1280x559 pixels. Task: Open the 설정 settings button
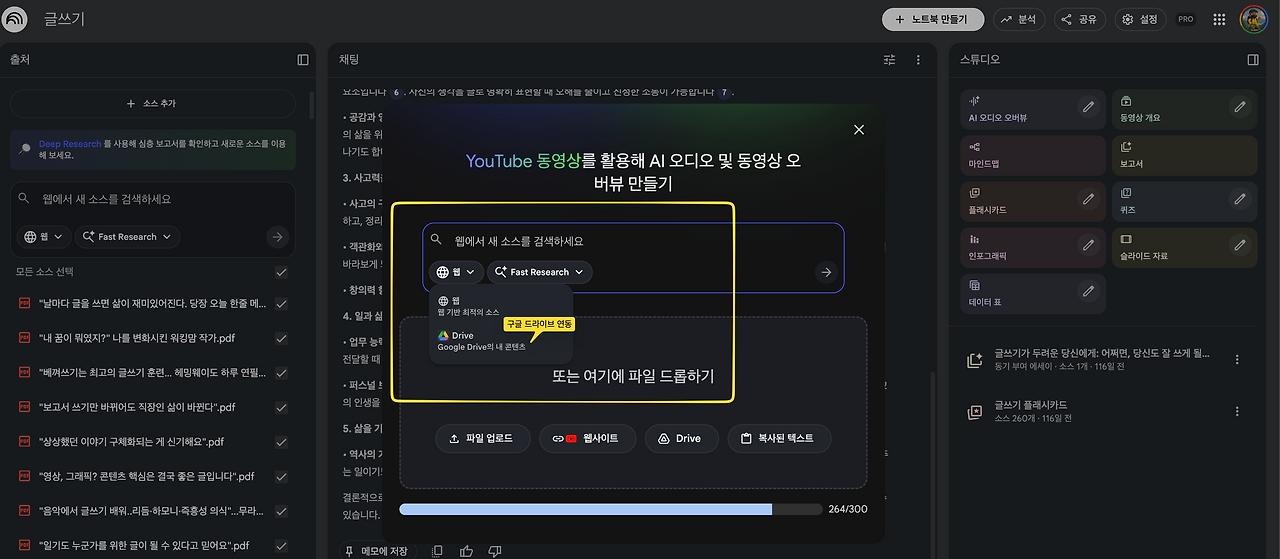tap(1141, 19)
